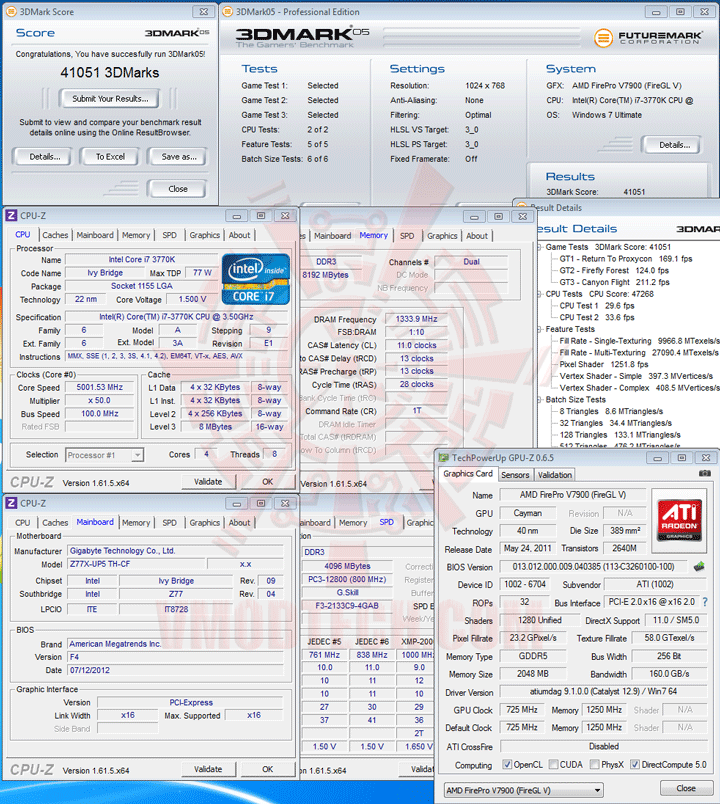Screen dimensions: 720x804
Task: Click the BIOS save chip icon in GPU-Z
Action: 699,567
